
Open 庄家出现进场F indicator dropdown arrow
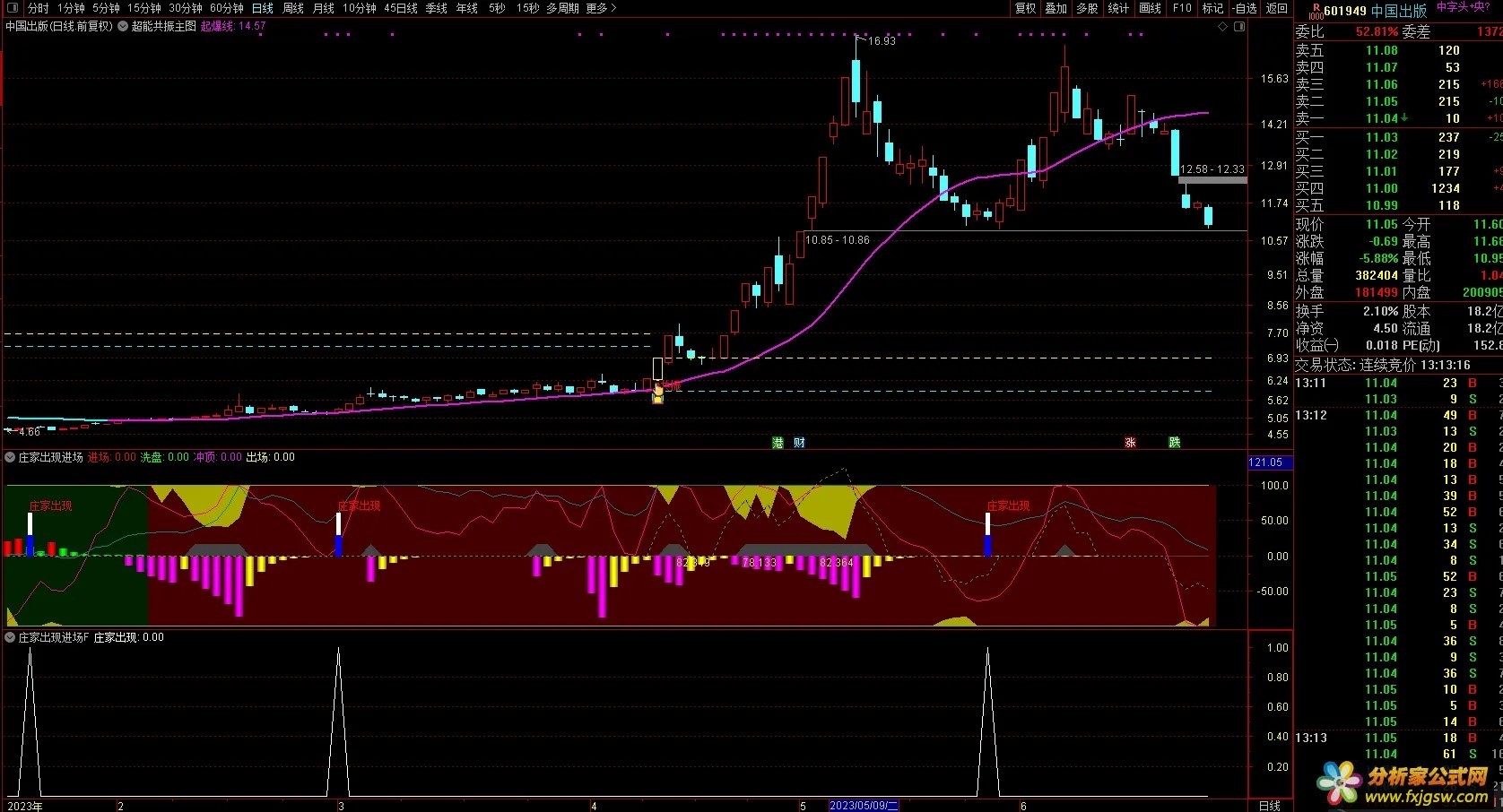[10, 637]
